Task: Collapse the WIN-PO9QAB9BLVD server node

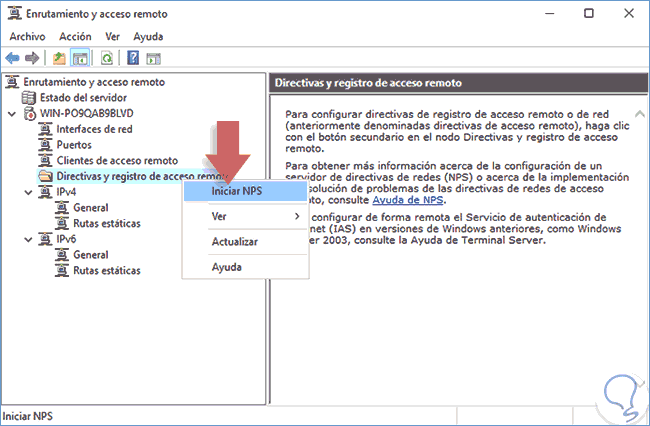Action: (x=12, y=114)
